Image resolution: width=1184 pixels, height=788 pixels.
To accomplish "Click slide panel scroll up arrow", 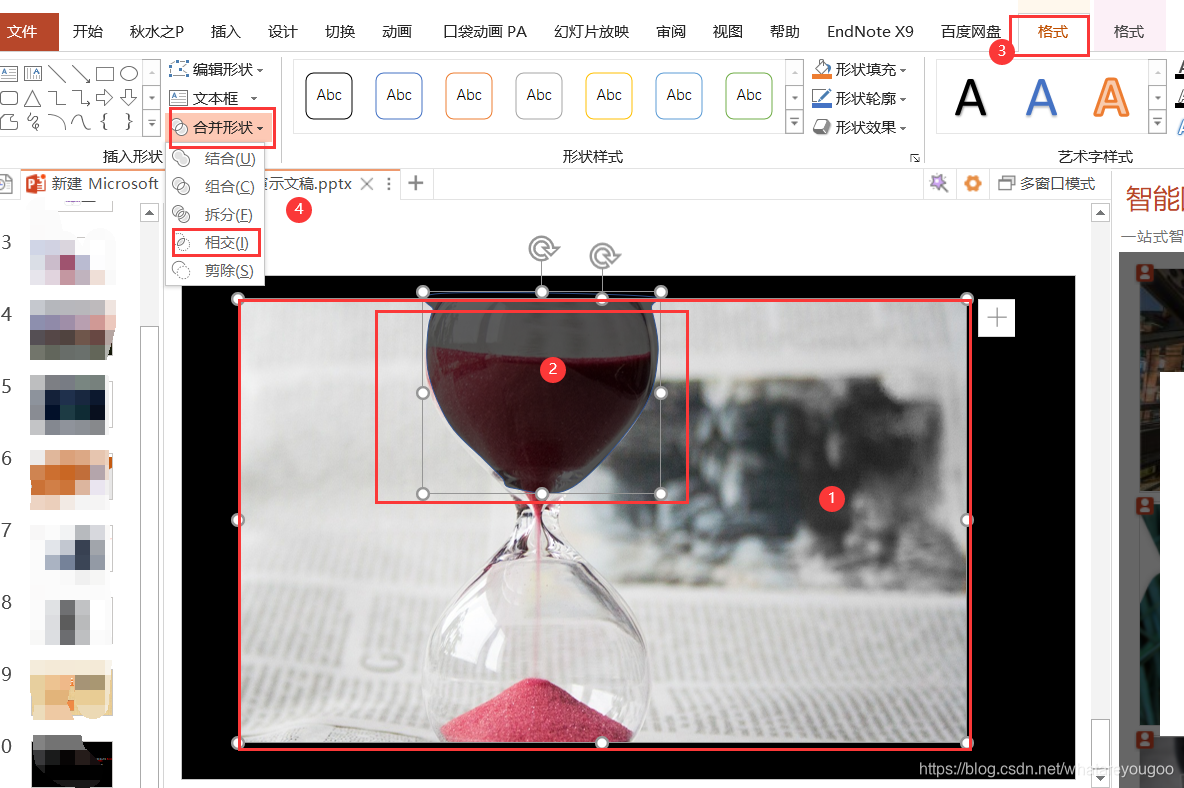I will tap(150, 214).
